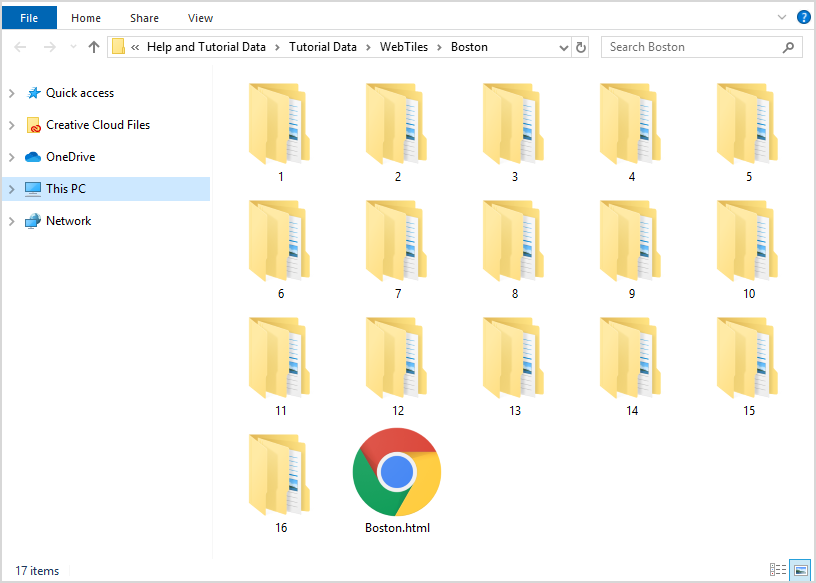Select the Boston.html Chrome file icon
The width and height of the screenshot is (816, 583).
[397, 472]
